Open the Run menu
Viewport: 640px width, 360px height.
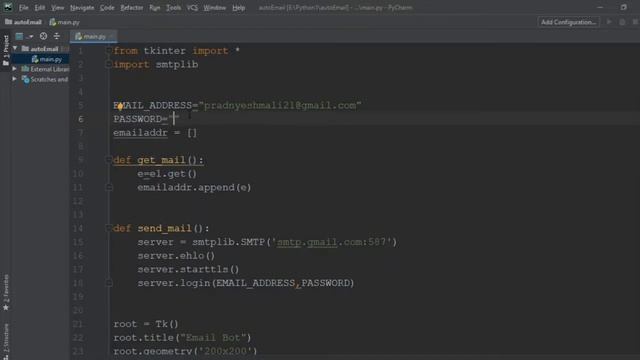[x=155, y=8]
